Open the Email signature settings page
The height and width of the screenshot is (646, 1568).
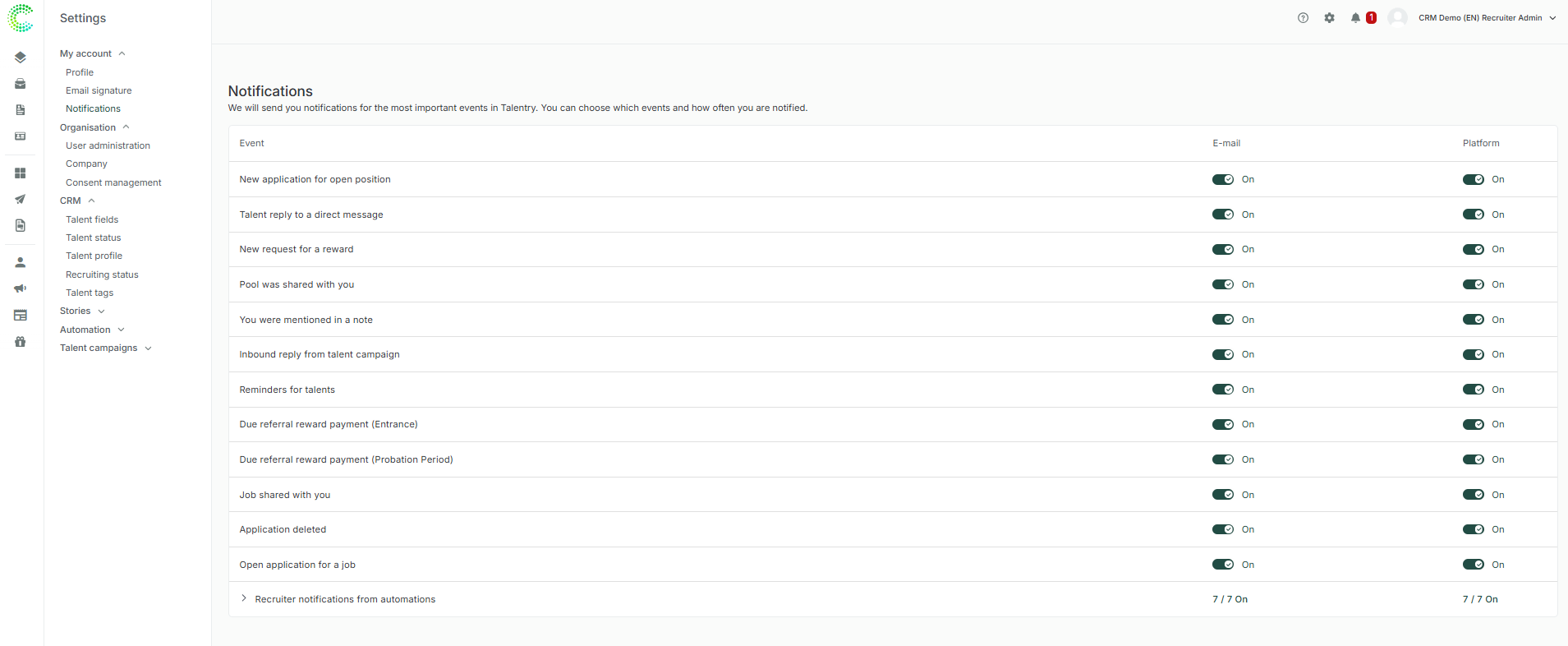[99, 91]
